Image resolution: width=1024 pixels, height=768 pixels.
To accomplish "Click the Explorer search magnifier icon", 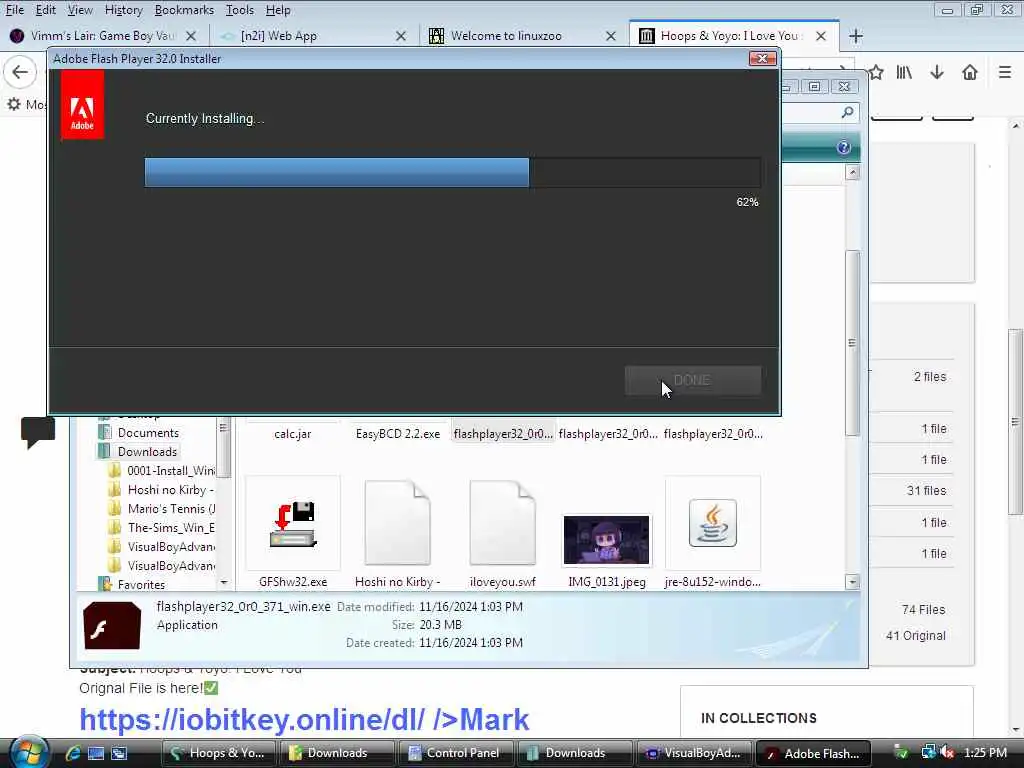I will (848, 112).
